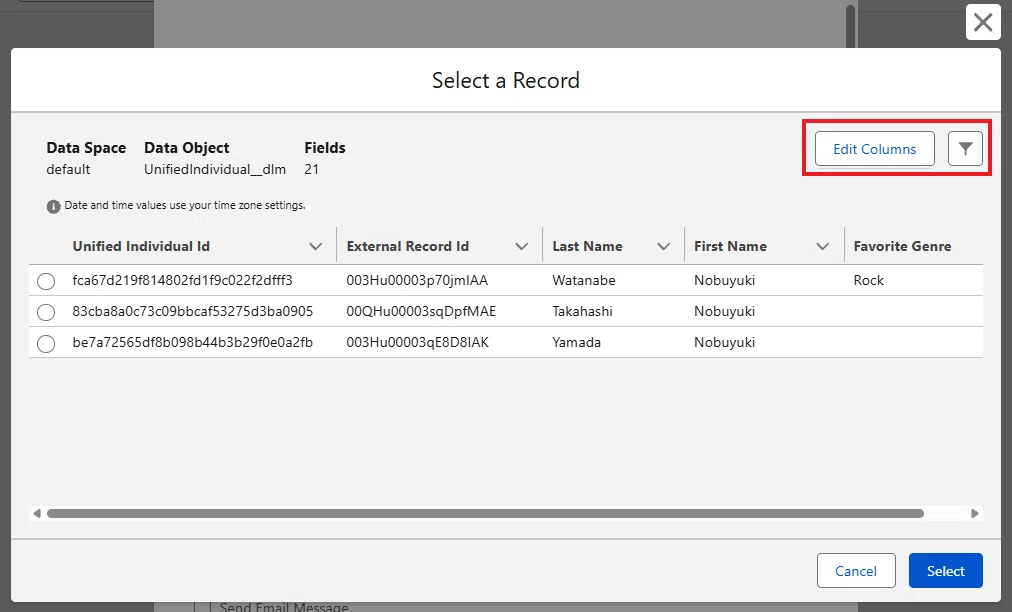
Task: Click the Takahashi last name cell
Action: click(x=582, y=311)
